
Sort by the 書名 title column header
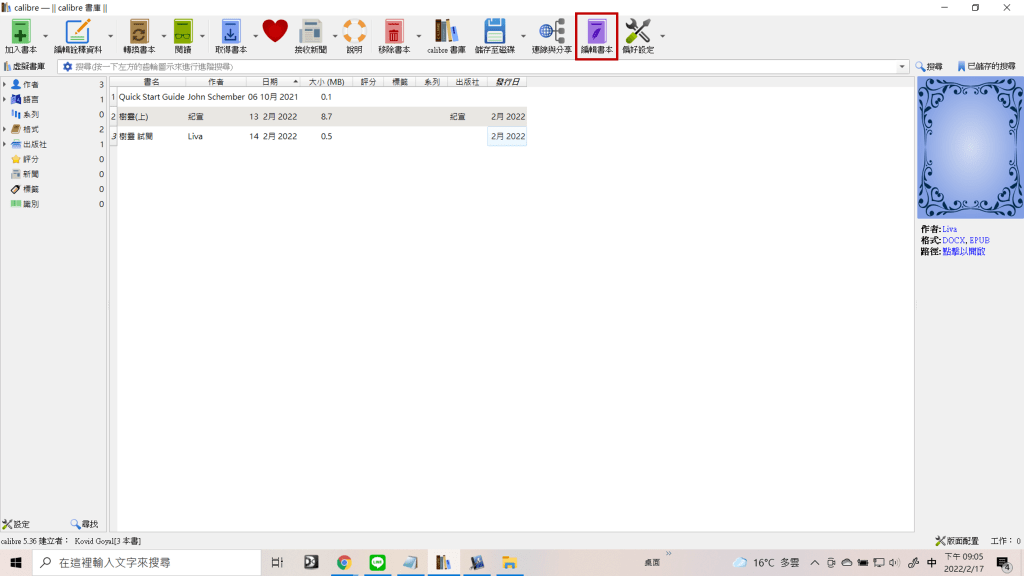tap(152, 82)
